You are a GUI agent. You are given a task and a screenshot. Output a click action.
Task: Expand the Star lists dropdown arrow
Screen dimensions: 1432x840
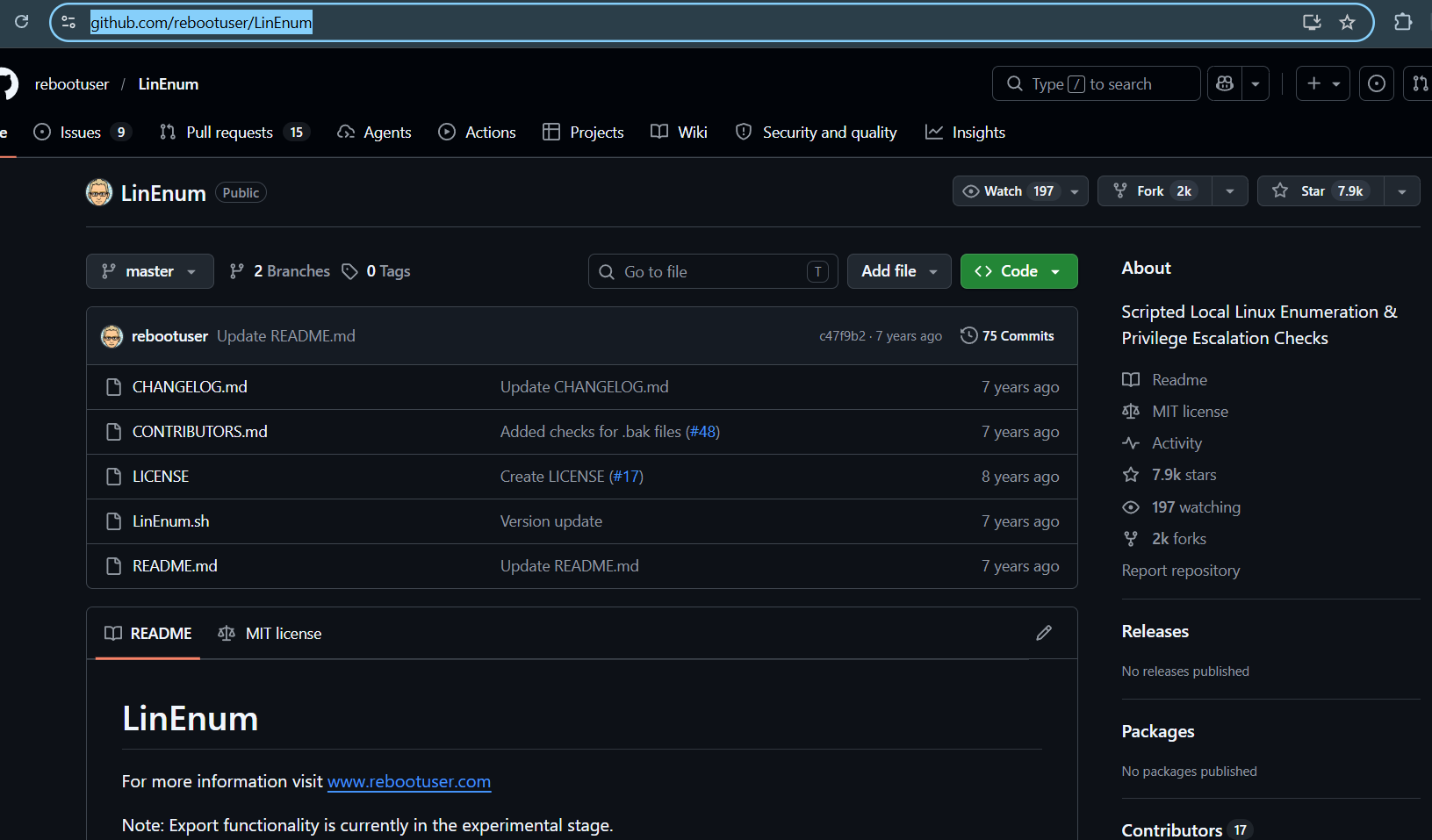1402,191
